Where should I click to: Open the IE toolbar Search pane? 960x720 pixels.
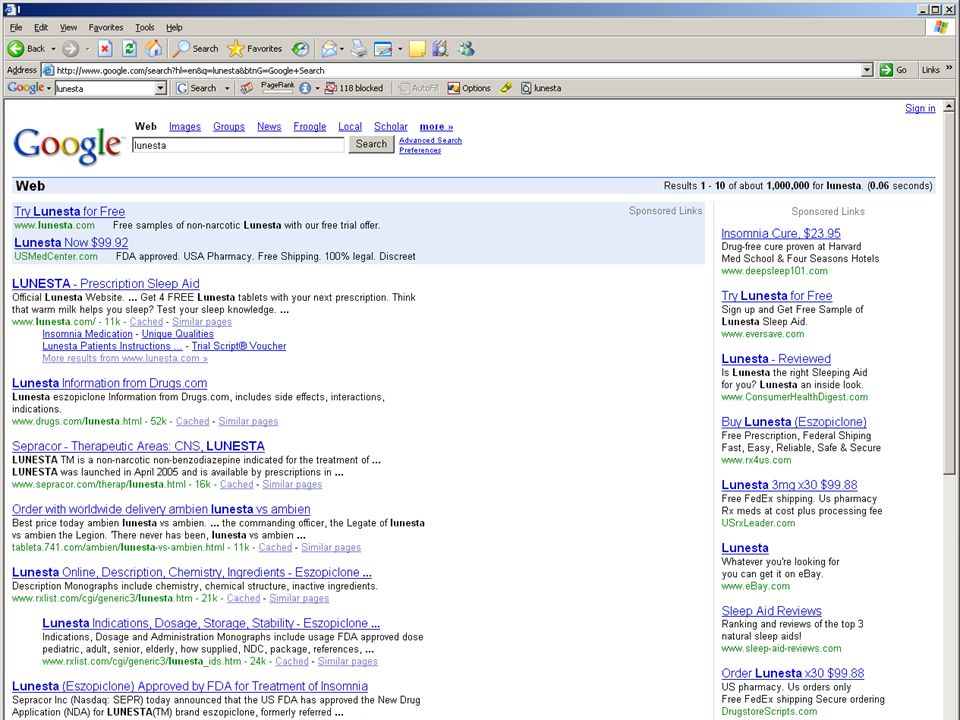click(x=196, y=48)
